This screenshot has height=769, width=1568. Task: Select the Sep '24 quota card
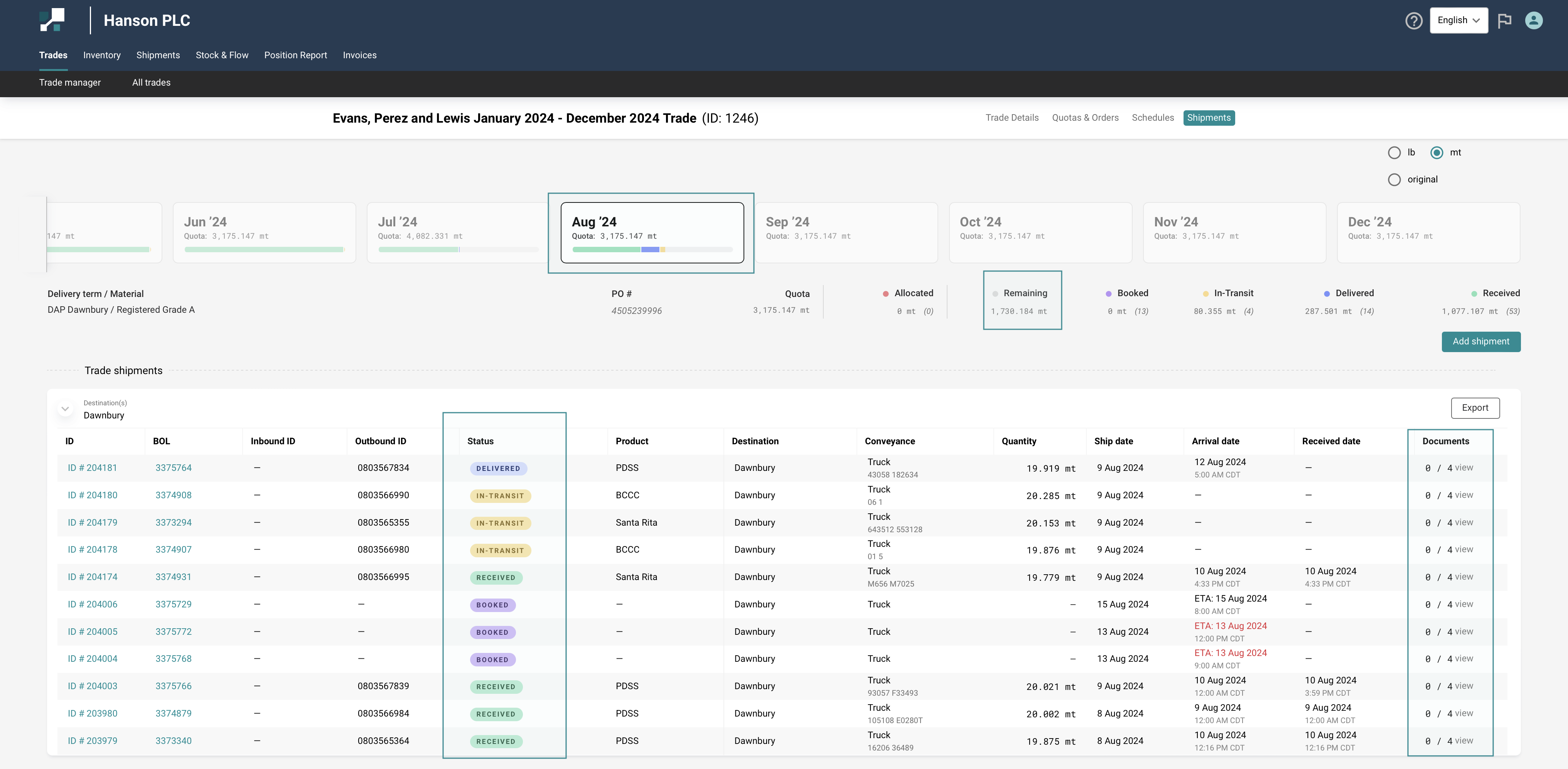pyautogui.click(x=846, y=233)
